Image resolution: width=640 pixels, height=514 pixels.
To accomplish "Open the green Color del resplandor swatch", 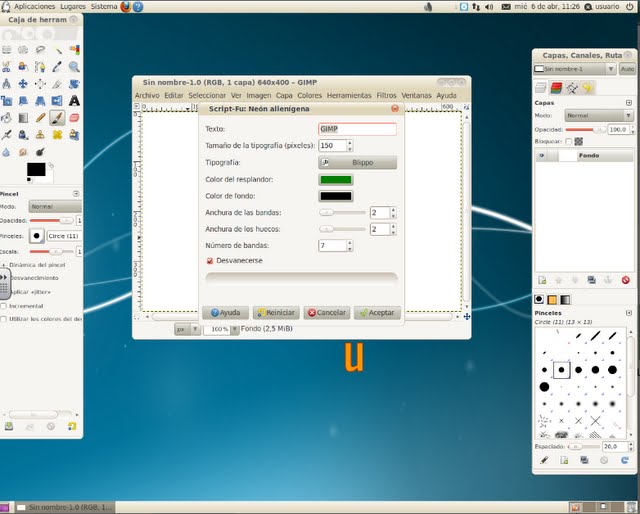I will click(x=336, y=180).
